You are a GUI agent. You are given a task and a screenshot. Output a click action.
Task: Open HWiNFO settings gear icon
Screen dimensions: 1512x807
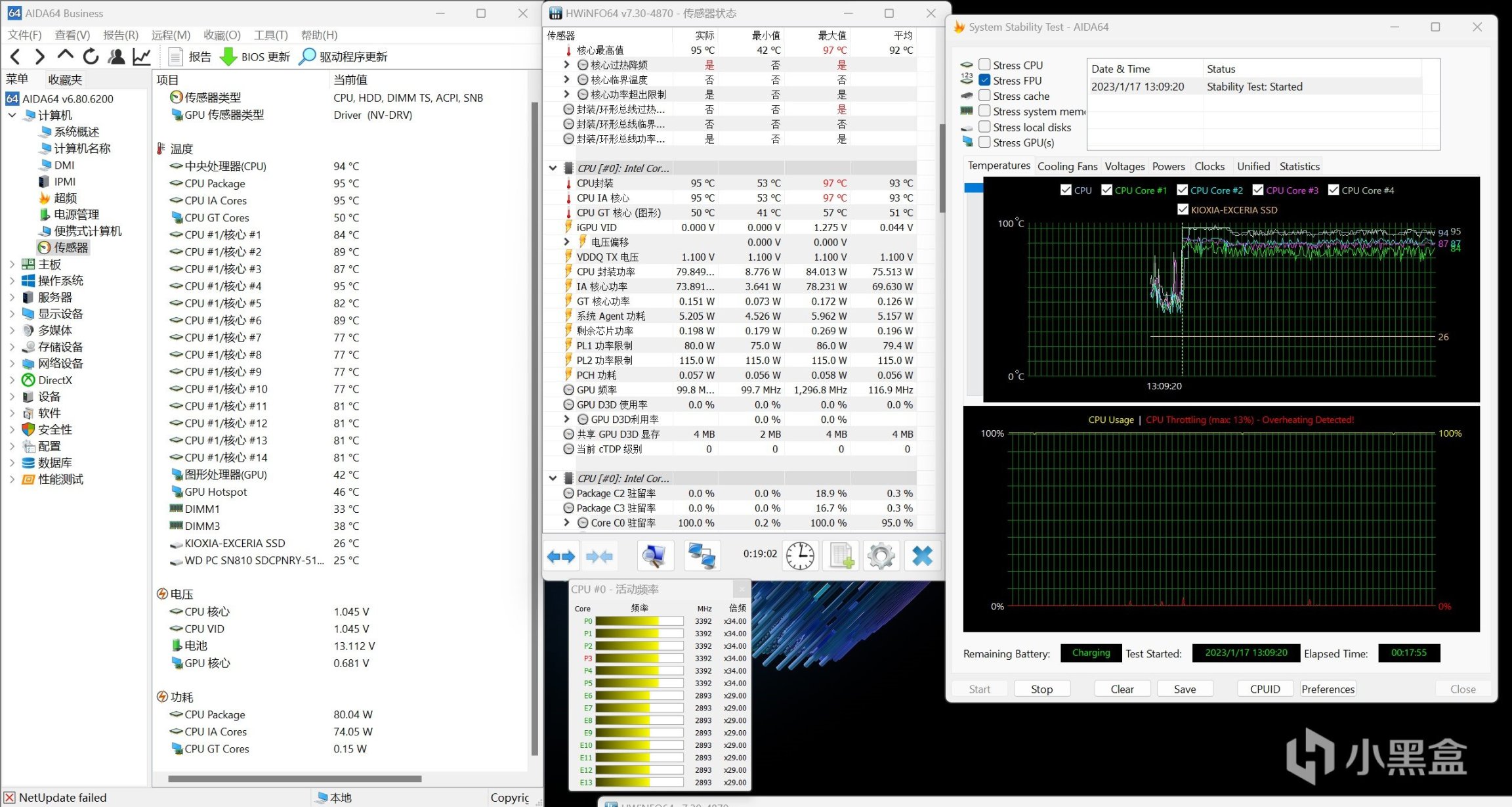click(881, 556)
